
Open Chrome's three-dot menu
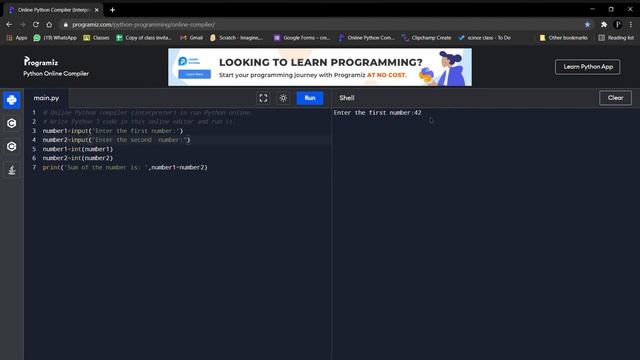(x=631, y=24)
